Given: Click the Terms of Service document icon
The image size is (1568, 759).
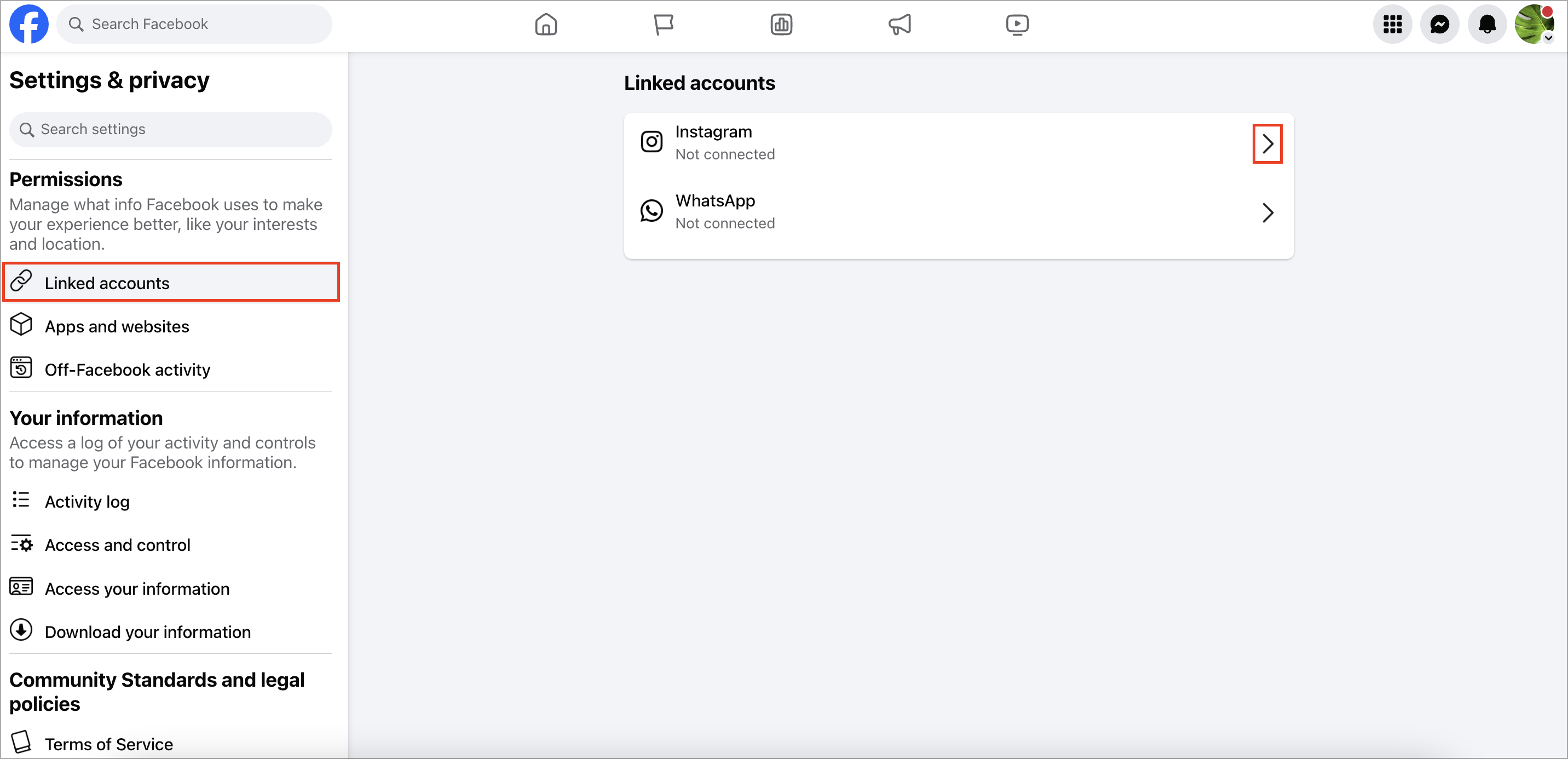Looking at the screenshot, I should coord(21,742).
